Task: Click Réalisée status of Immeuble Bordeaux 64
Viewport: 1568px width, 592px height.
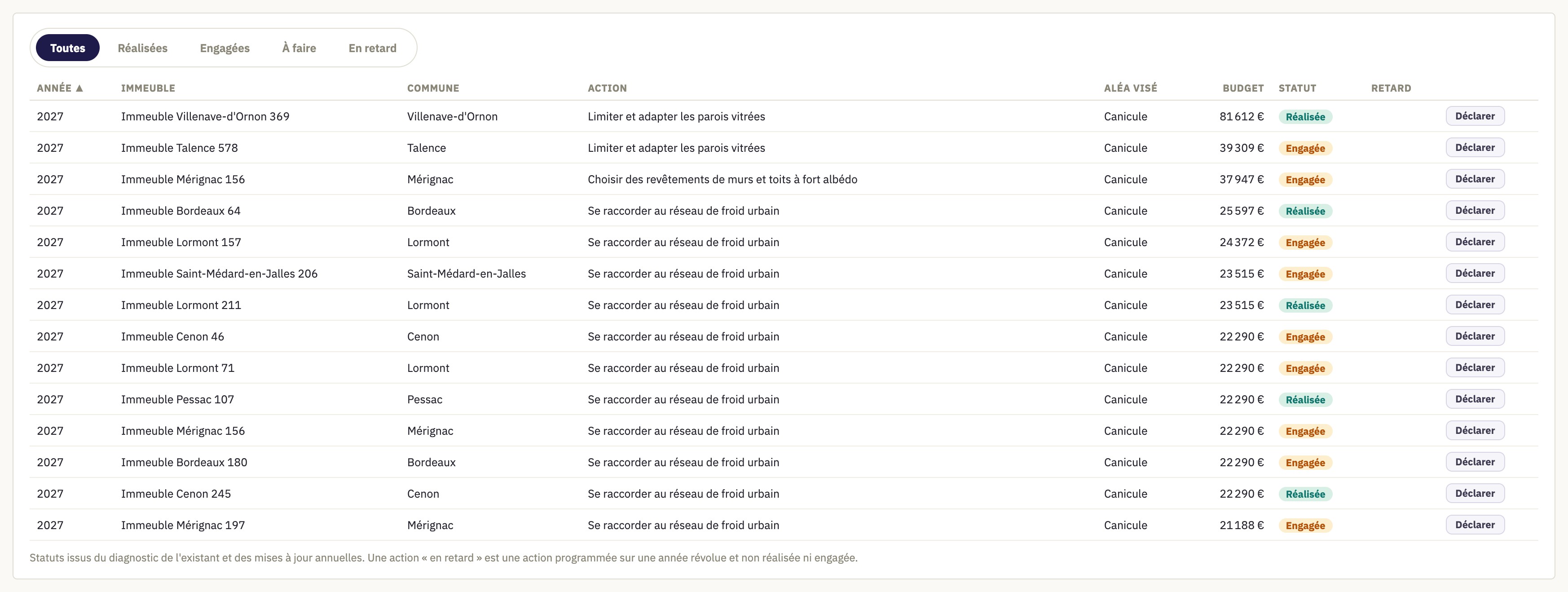Action: tap(1305, 212)
